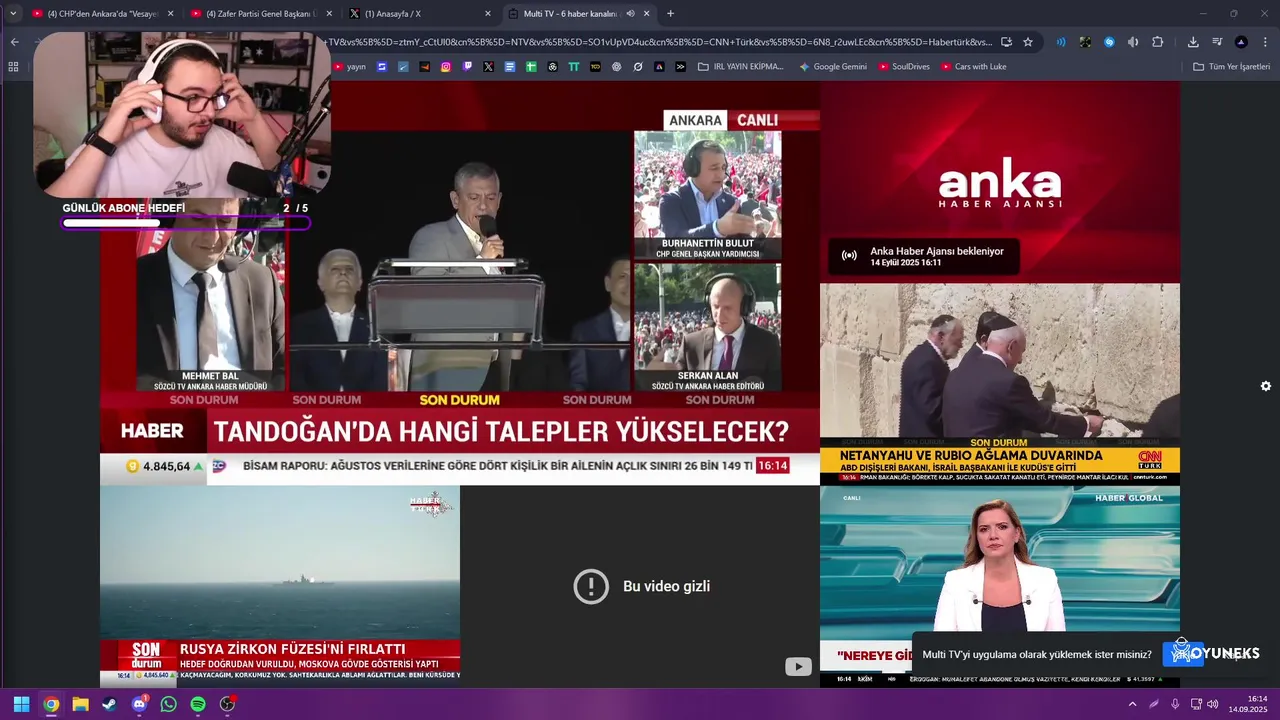Close the Zafer Partisi tab
Viewport: 1280px width, 720px height.
coord(329,14)
